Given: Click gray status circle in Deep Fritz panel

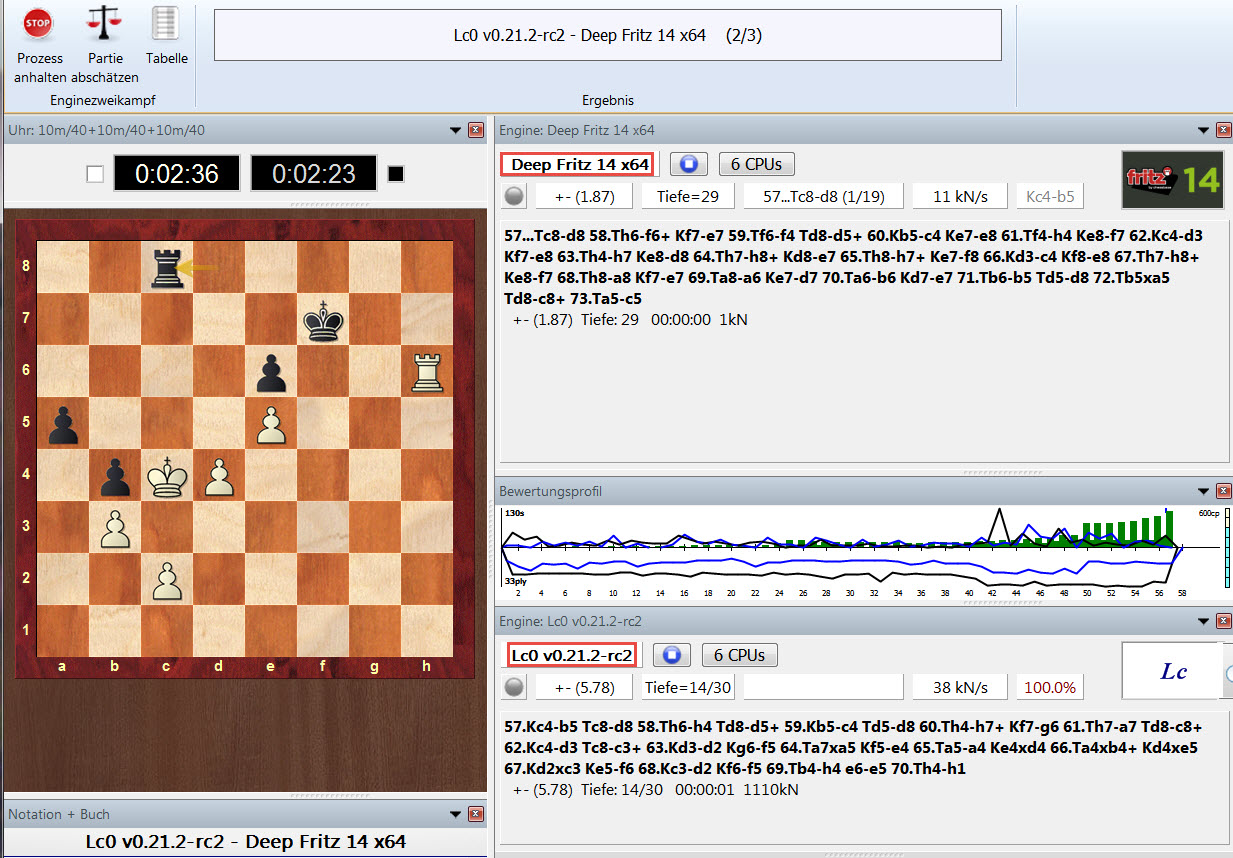Looking at the screenshot, I should [x=514, y=196].
